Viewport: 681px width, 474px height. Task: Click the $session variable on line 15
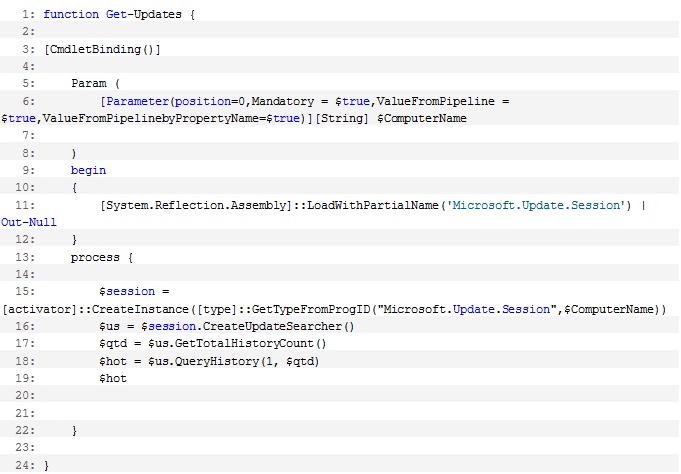127,291
